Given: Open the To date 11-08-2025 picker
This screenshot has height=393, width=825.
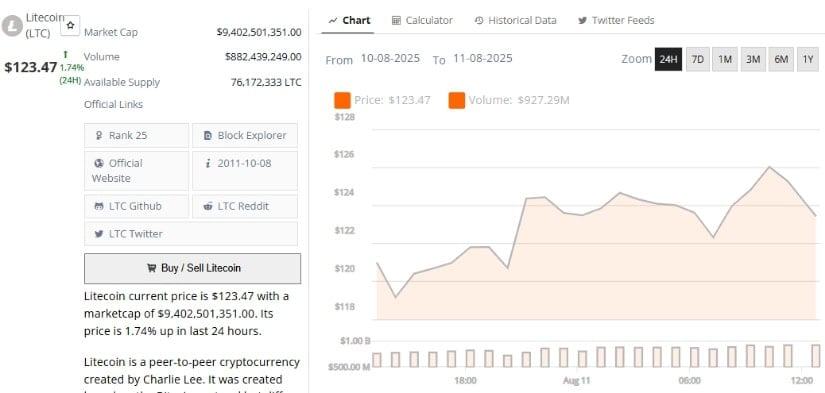Looking at the screenshot, I should [482, 58].
